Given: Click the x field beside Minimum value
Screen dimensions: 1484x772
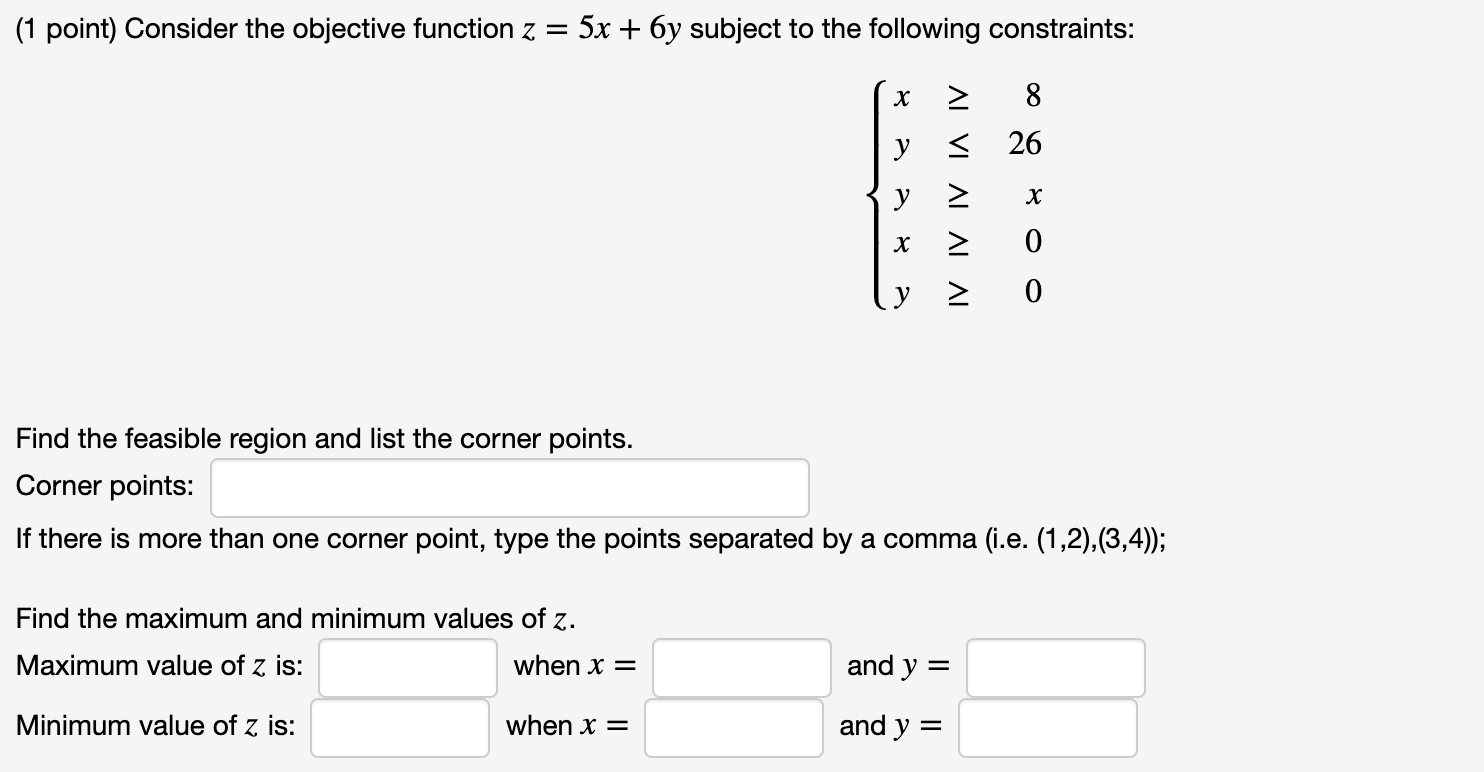Looking at the screenshot, I should click(733, 727).
